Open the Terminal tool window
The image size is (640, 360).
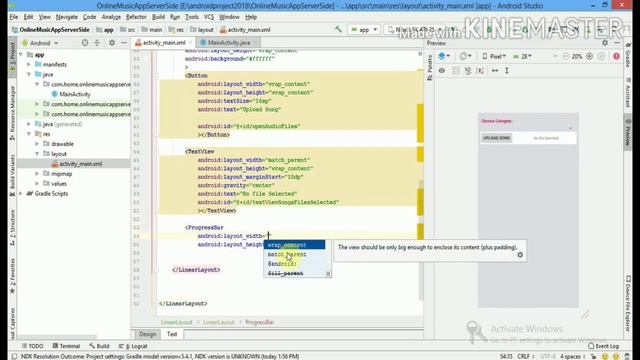[66, 346]
